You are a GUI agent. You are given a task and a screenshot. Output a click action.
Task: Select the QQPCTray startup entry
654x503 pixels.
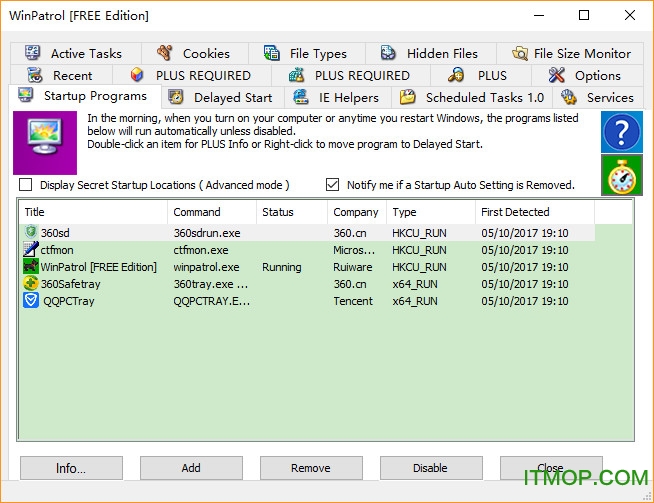pos(307,301)
